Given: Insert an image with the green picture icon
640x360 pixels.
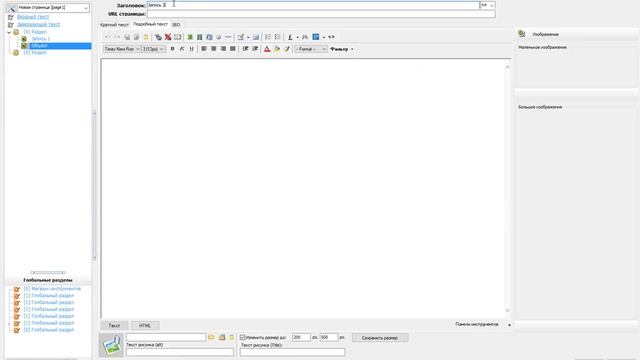Looking at the screenshot, I should (x=190, y=37).
